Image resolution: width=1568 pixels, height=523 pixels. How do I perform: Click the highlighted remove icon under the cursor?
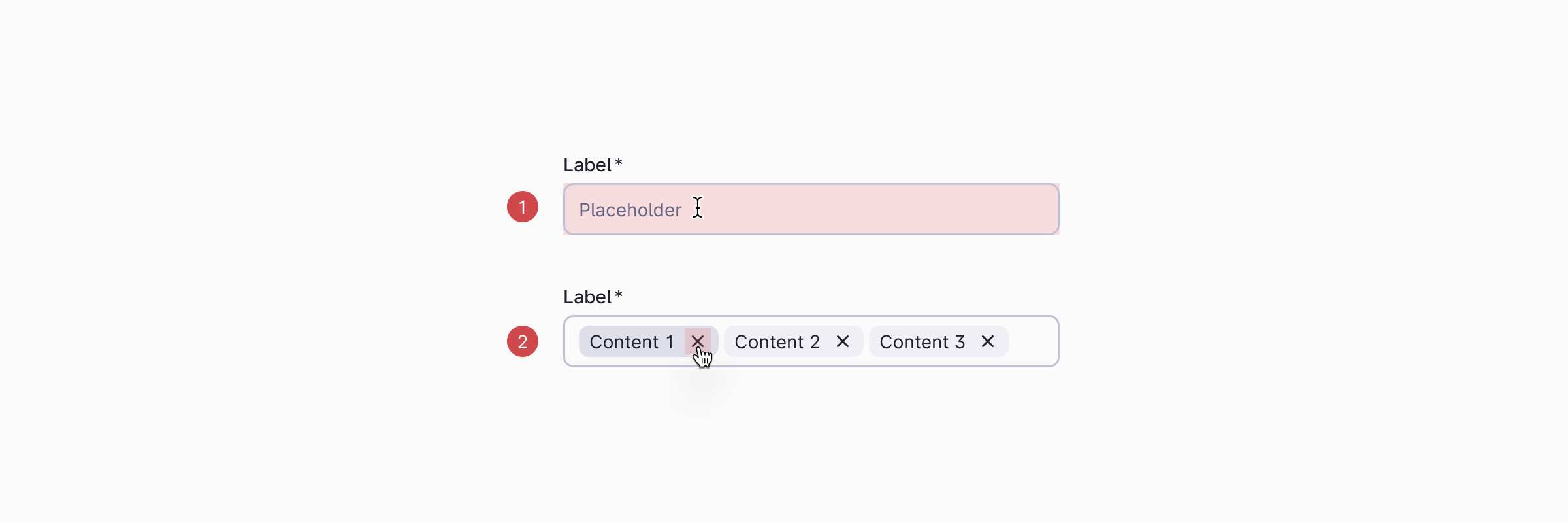697,341
